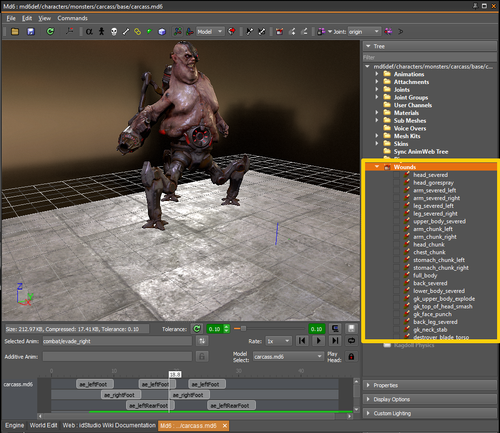500x433 pixels.
Task: Open the playback Rate dropdown
Action: pos(279,341)
